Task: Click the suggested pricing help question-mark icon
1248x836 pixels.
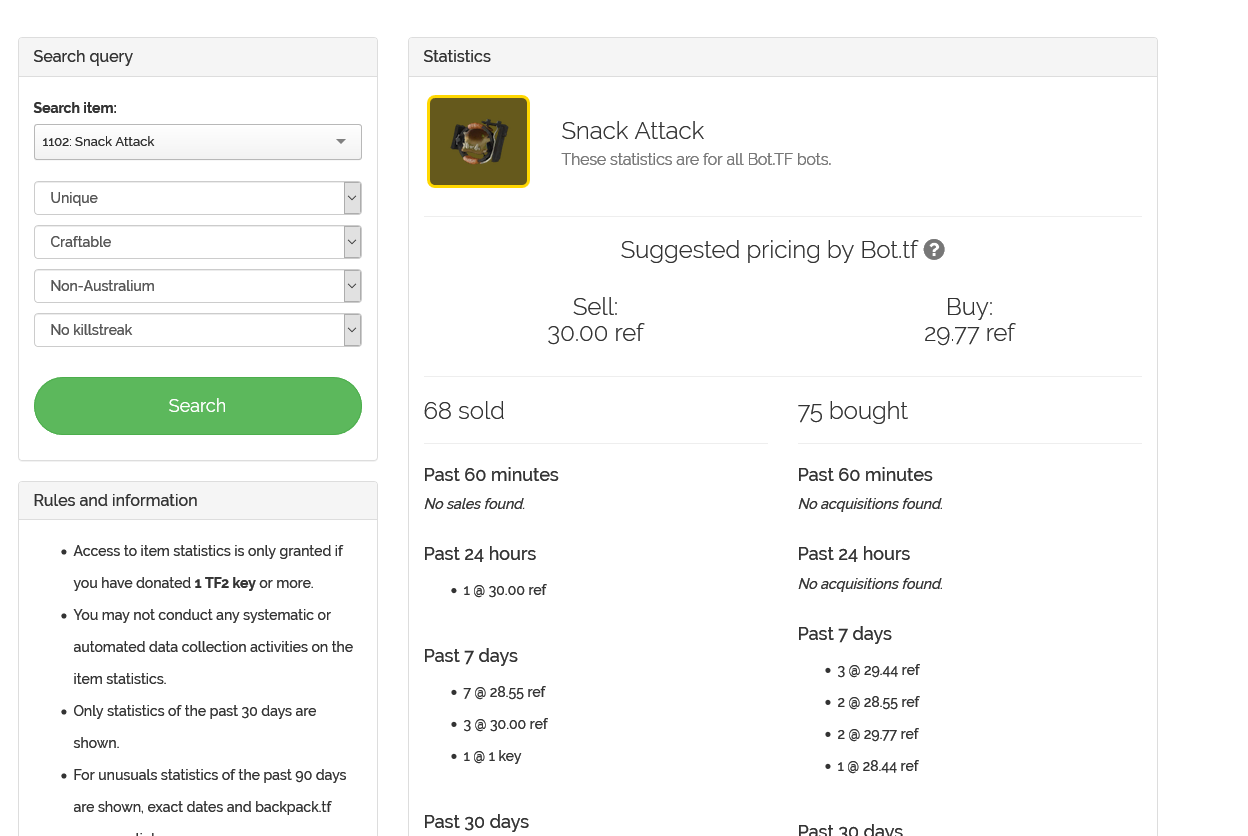Action: pyautogui.click(x=934, y=250)
